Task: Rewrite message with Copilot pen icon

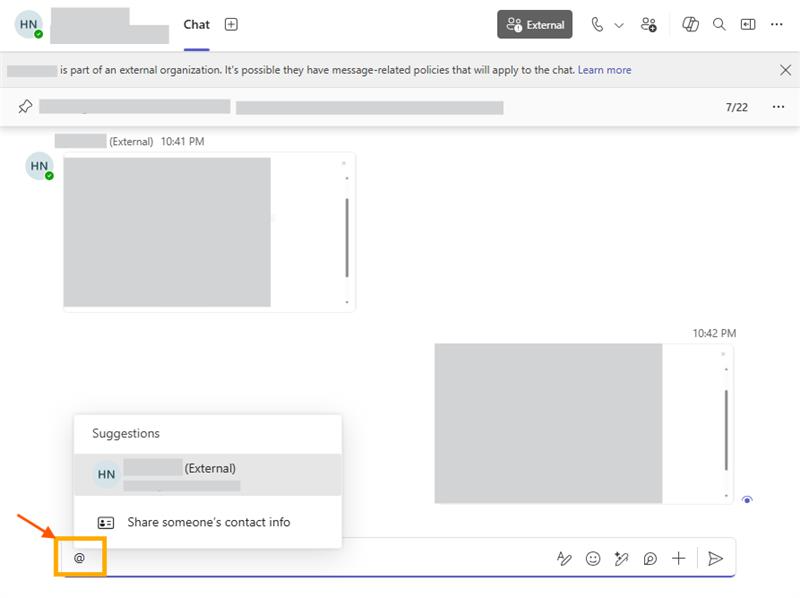Action: (621, 559)
